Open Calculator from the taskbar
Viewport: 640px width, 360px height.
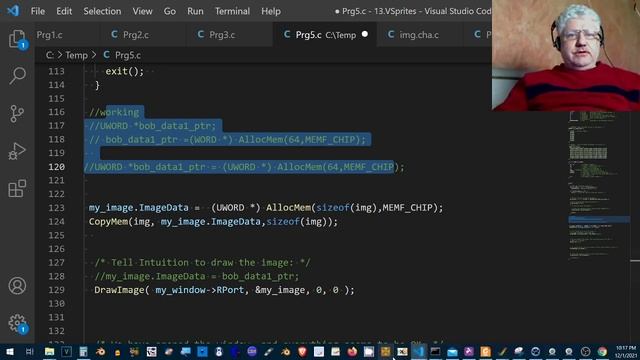click(x=83, y=351)
